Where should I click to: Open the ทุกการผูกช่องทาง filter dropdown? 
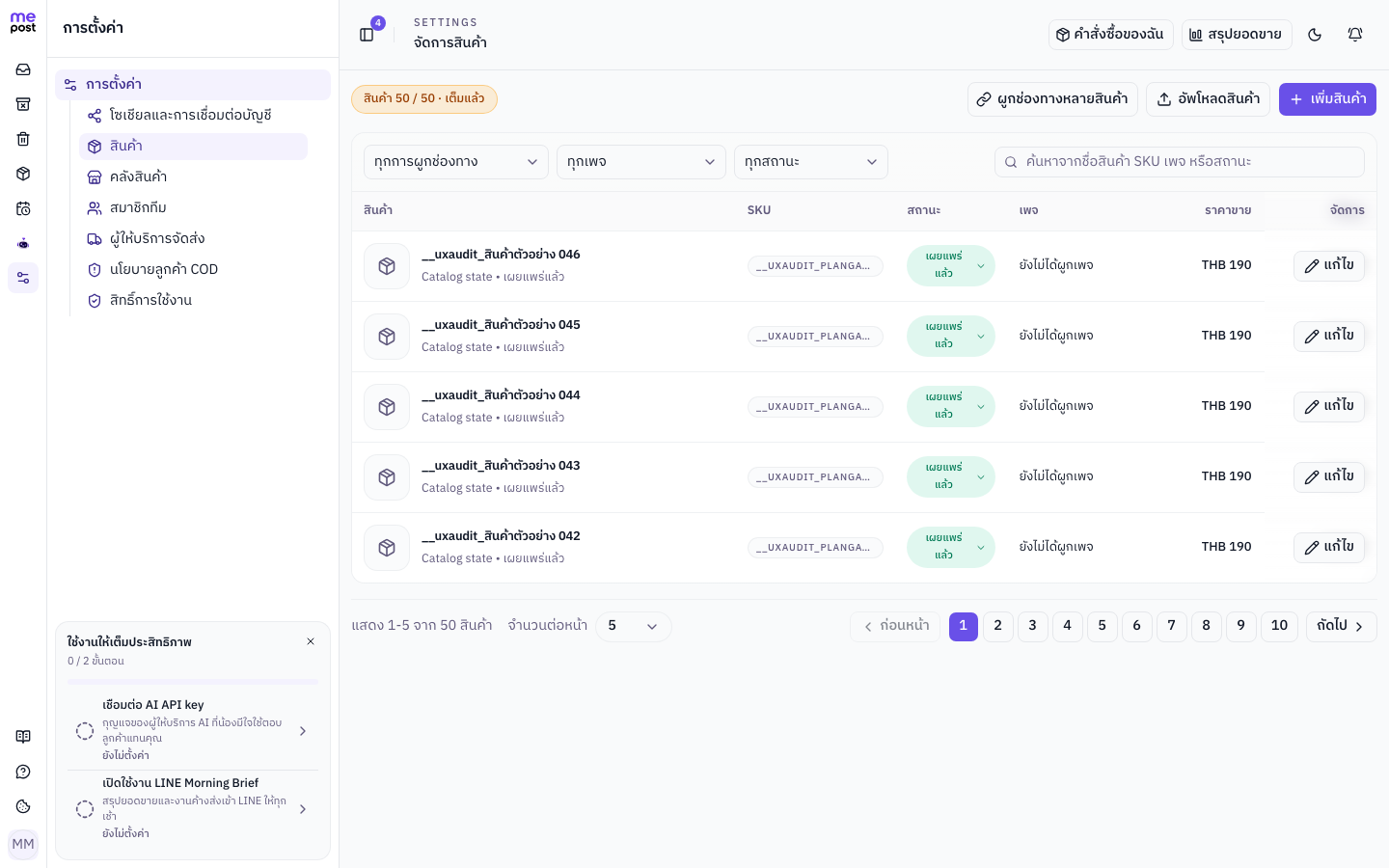[456, 162]
